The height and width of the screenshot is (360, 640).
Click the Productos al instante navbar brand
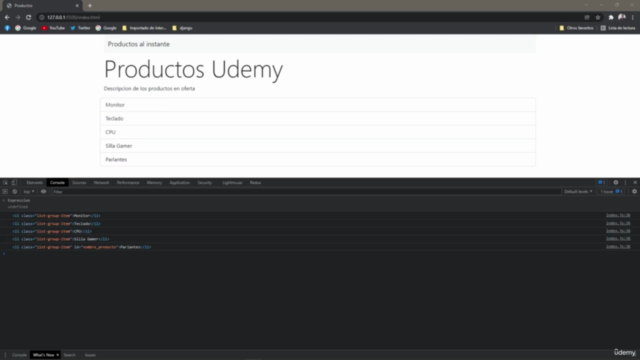139,44
